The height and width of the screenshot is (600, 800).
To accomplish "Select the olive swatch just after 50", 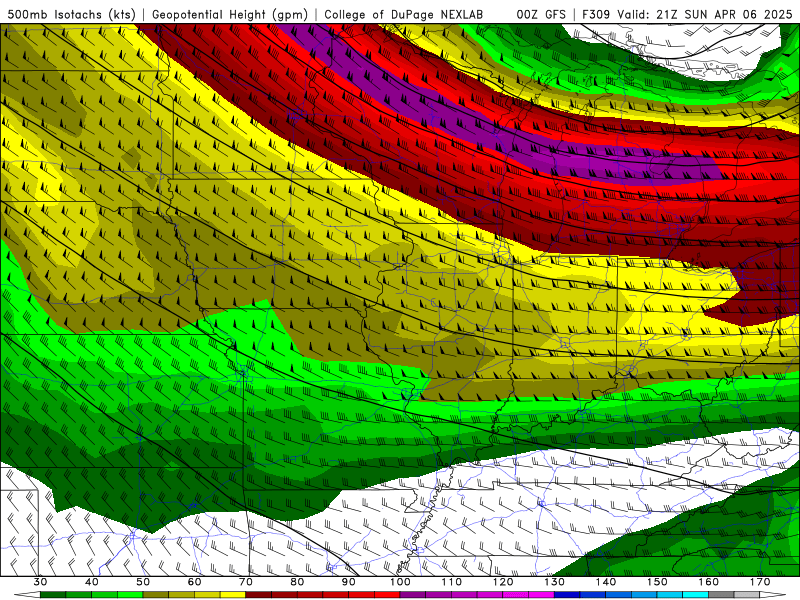I will click(156, 595).
